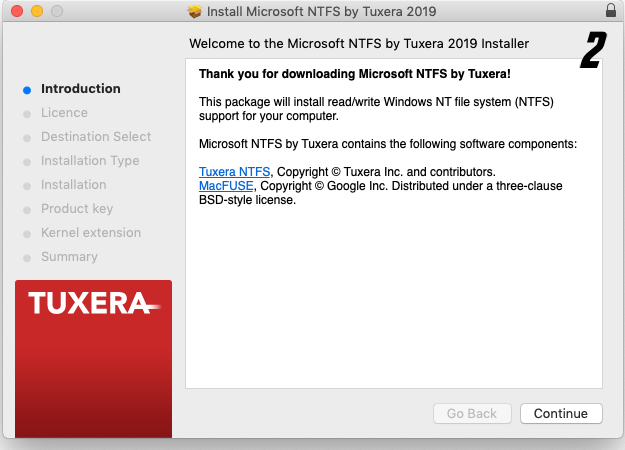This screenshot has height=450, width=625.
Task: Click the installer package icon in title bar
Action: [195, 11]
